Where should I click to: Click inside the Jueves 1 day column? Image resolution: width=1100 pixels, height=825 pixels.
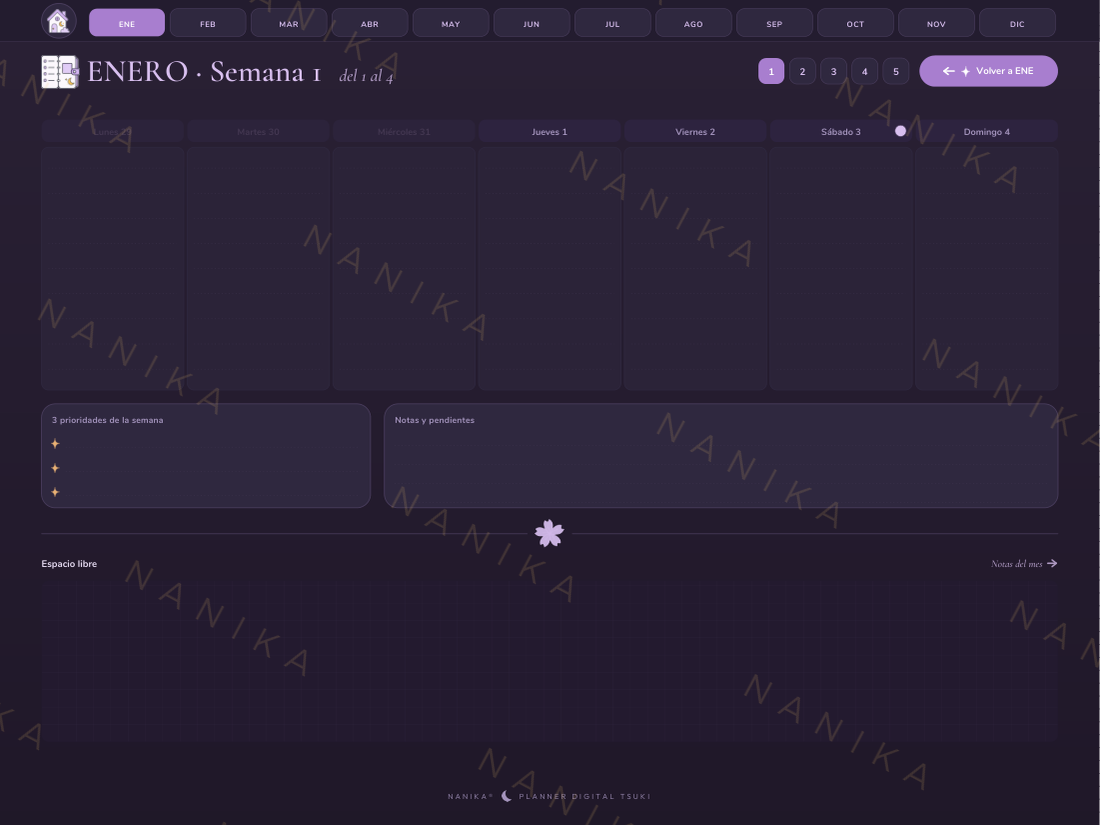click(549, 268)
